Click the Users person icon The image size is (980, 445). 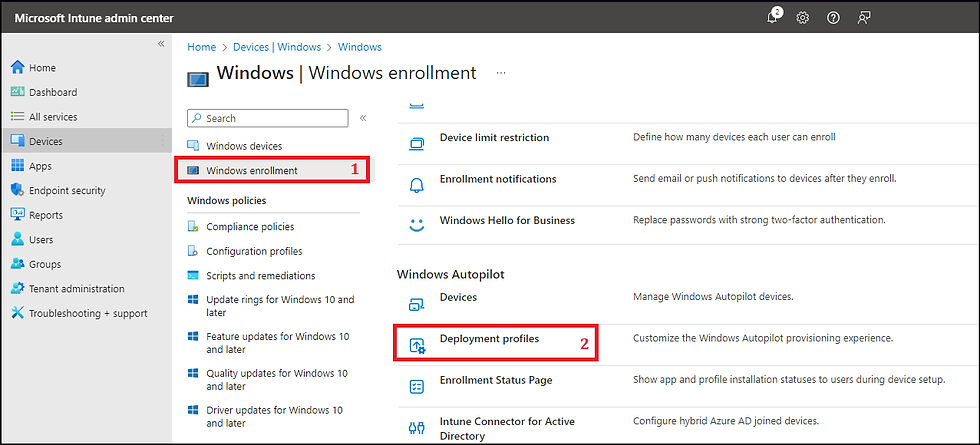click(18, 239)
